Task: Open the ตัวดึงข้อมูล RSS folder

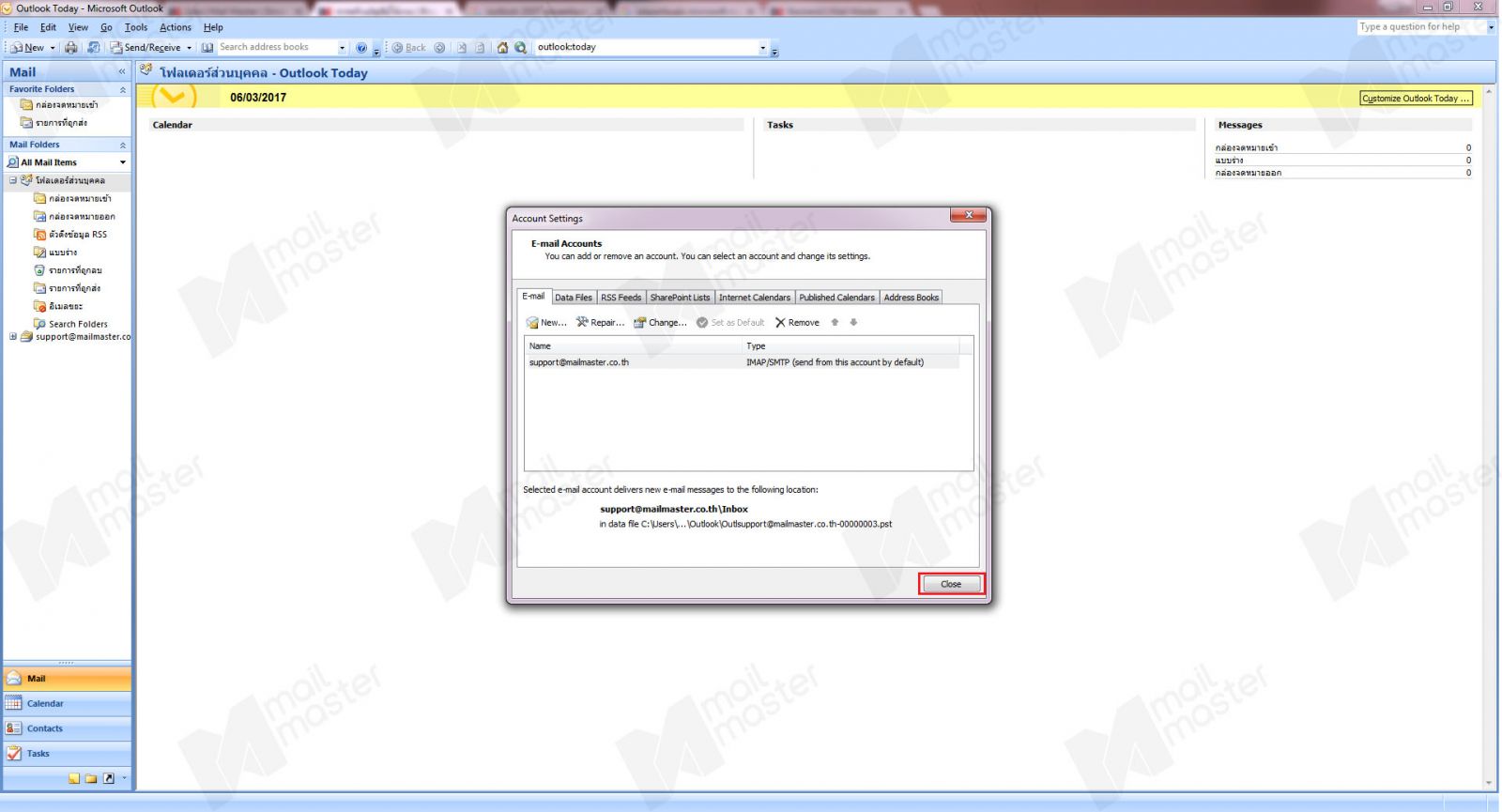Action: pyautogui.click(x=70, y=235)
